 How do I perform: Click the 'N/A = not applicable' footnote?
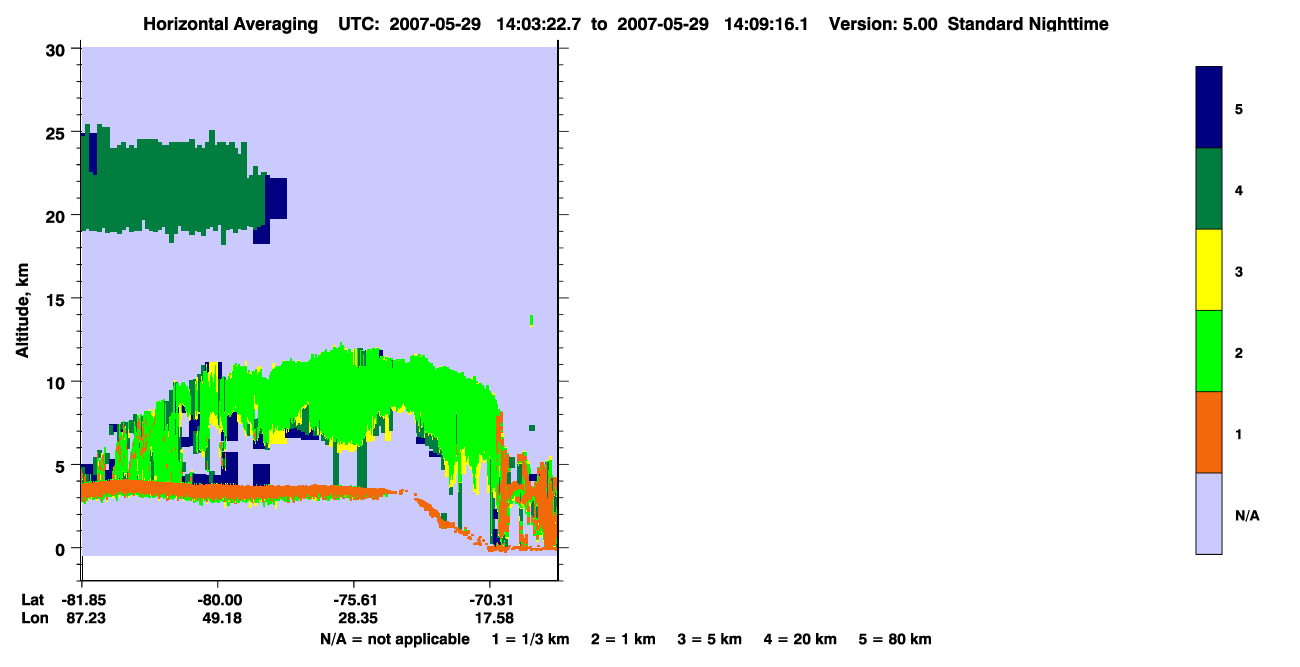pyautogui.click(x=394, y=639)
